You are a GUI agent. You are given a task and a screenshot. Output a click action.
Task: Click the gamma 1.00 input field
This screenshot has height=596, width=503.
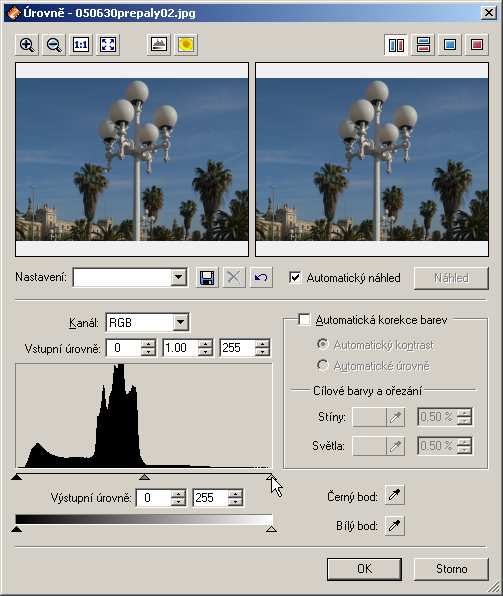click(x=180, y=348)
